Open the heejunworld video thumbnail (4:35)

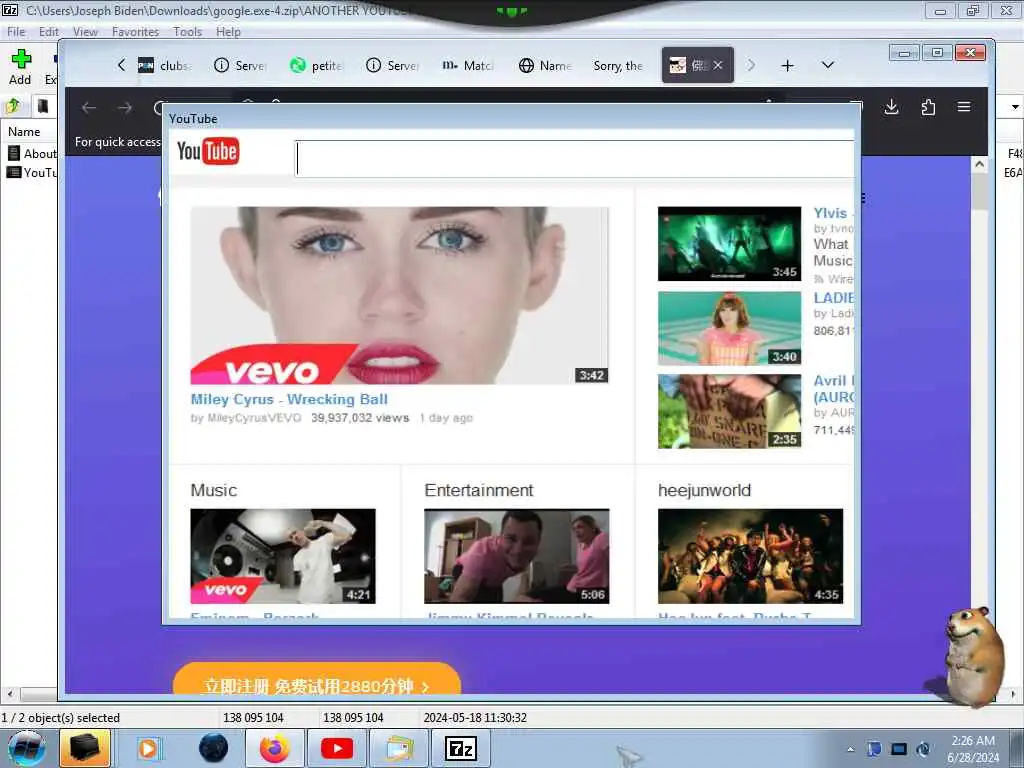point(750,556)
